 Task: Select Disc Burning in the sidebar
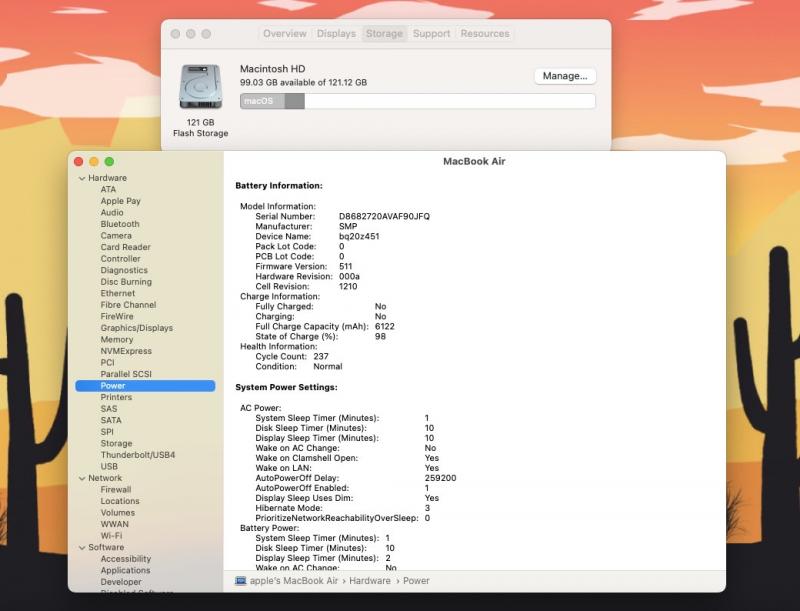coord(126,282)
